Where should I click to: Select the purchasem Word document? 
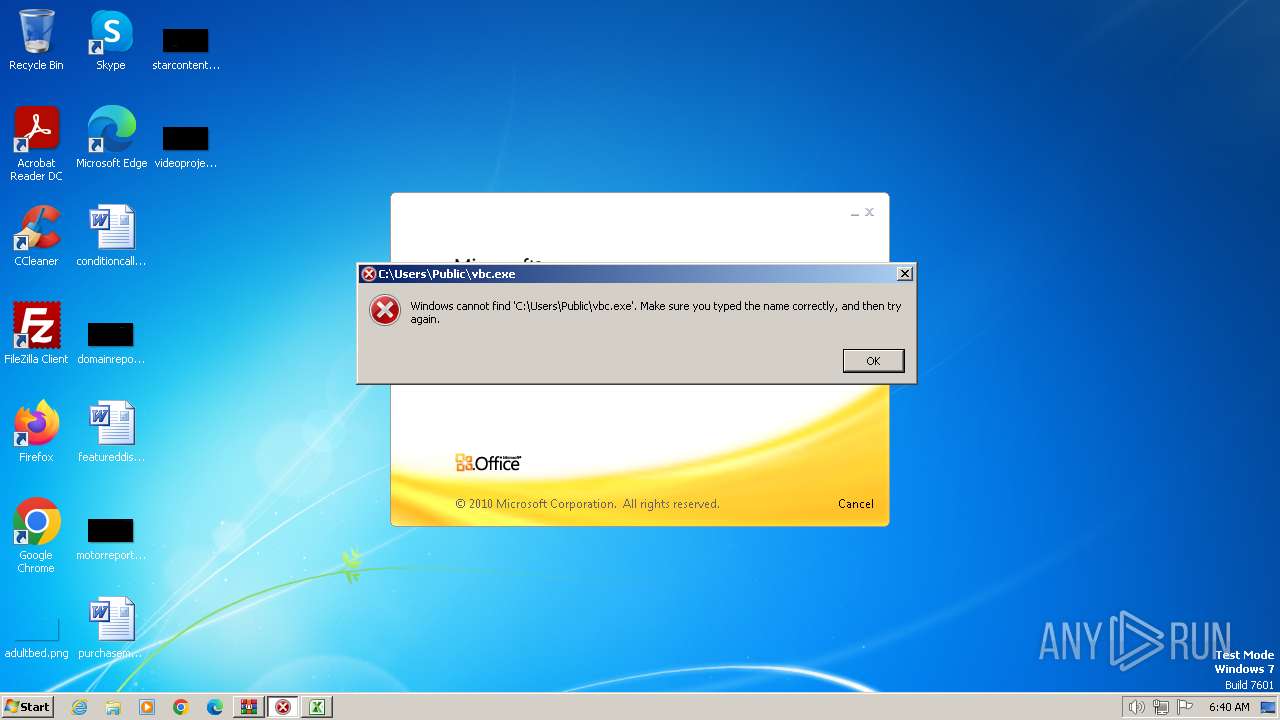[x=111, y=628]
